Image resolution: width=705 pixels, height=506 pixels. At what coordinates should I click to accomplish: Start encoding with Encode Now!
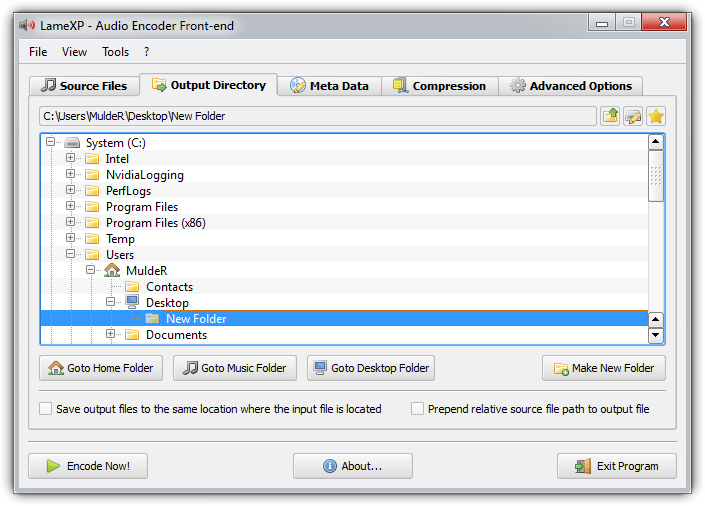point(88,466)
